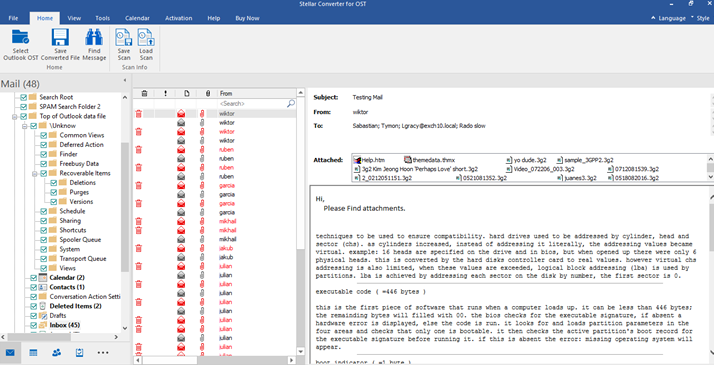Image resolution: width=714 pixels, height=365 pixels.
Task: Uncheck Top of Outlook data file checkbox
Action: point(24,116)
